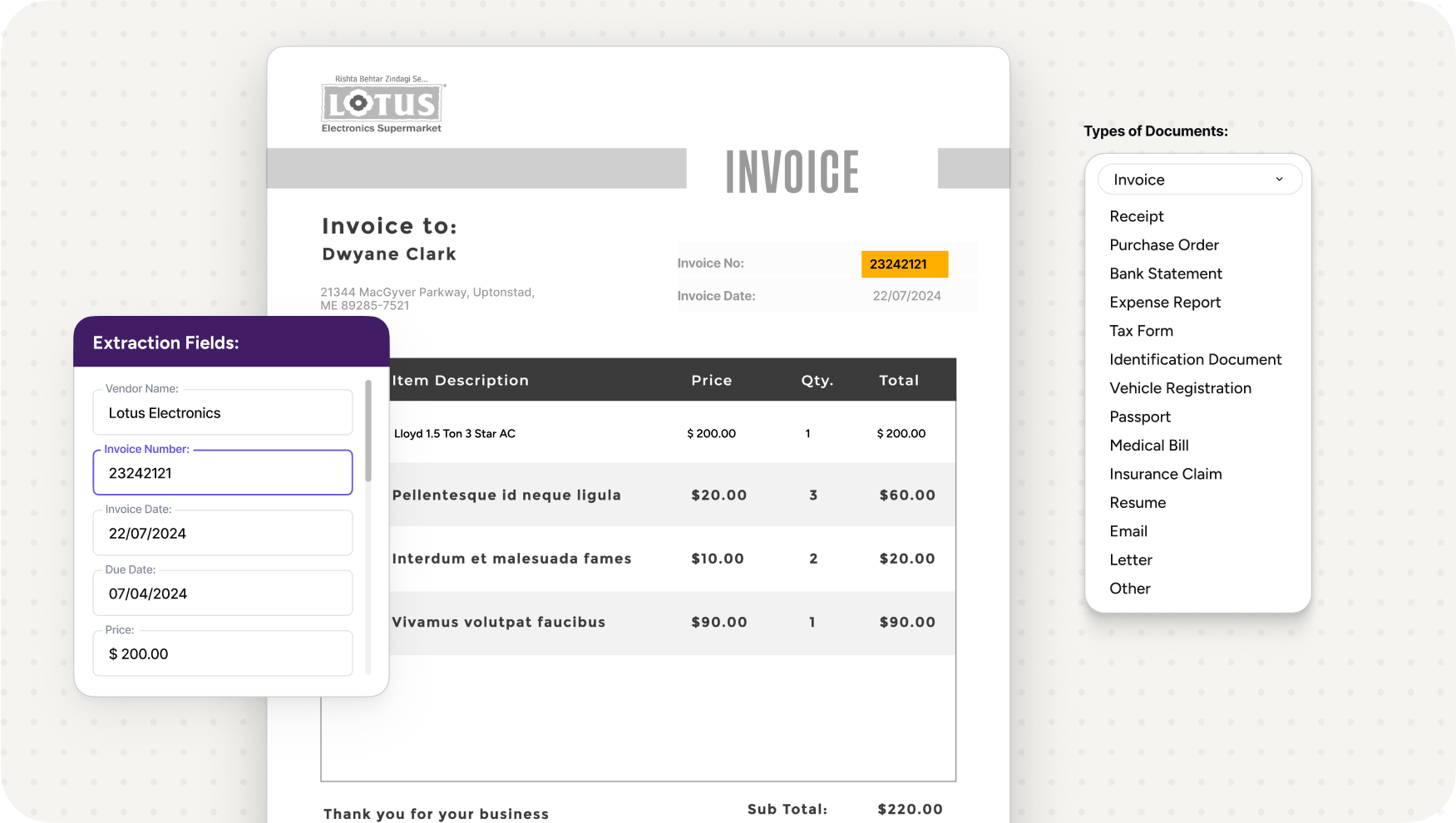
Task: Click the Extraction Fields panel header
Action: coord(231,342)
